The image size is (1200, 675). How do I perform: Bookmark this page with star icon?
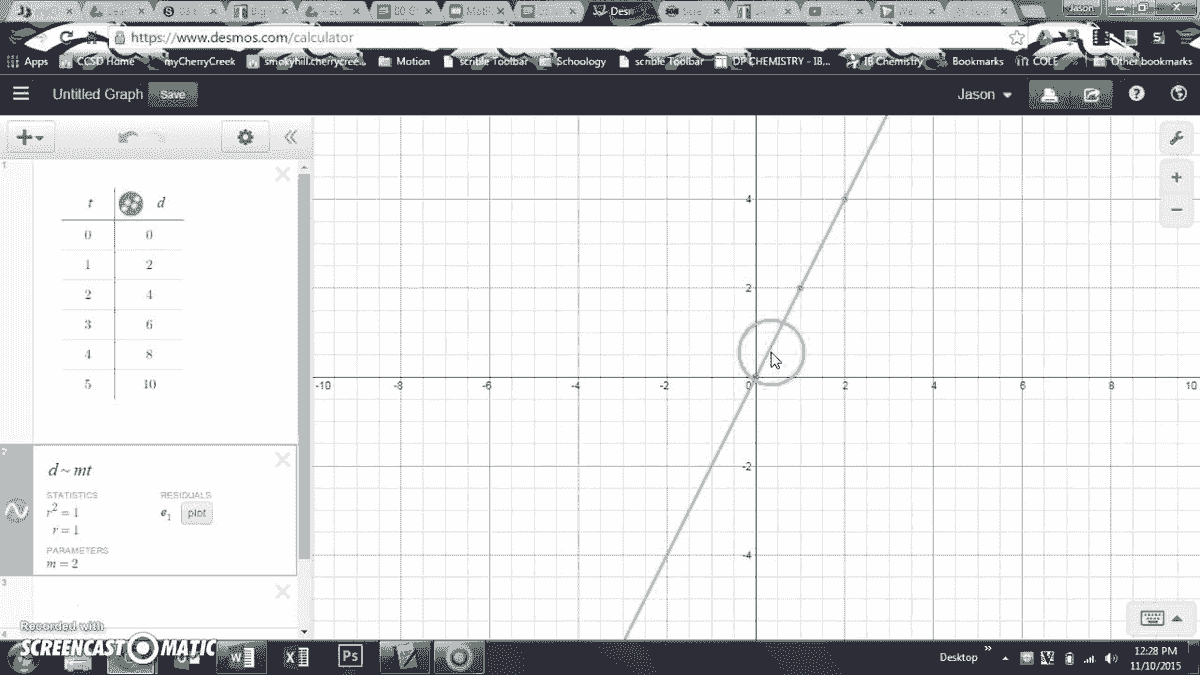[x=1017, y=38]
